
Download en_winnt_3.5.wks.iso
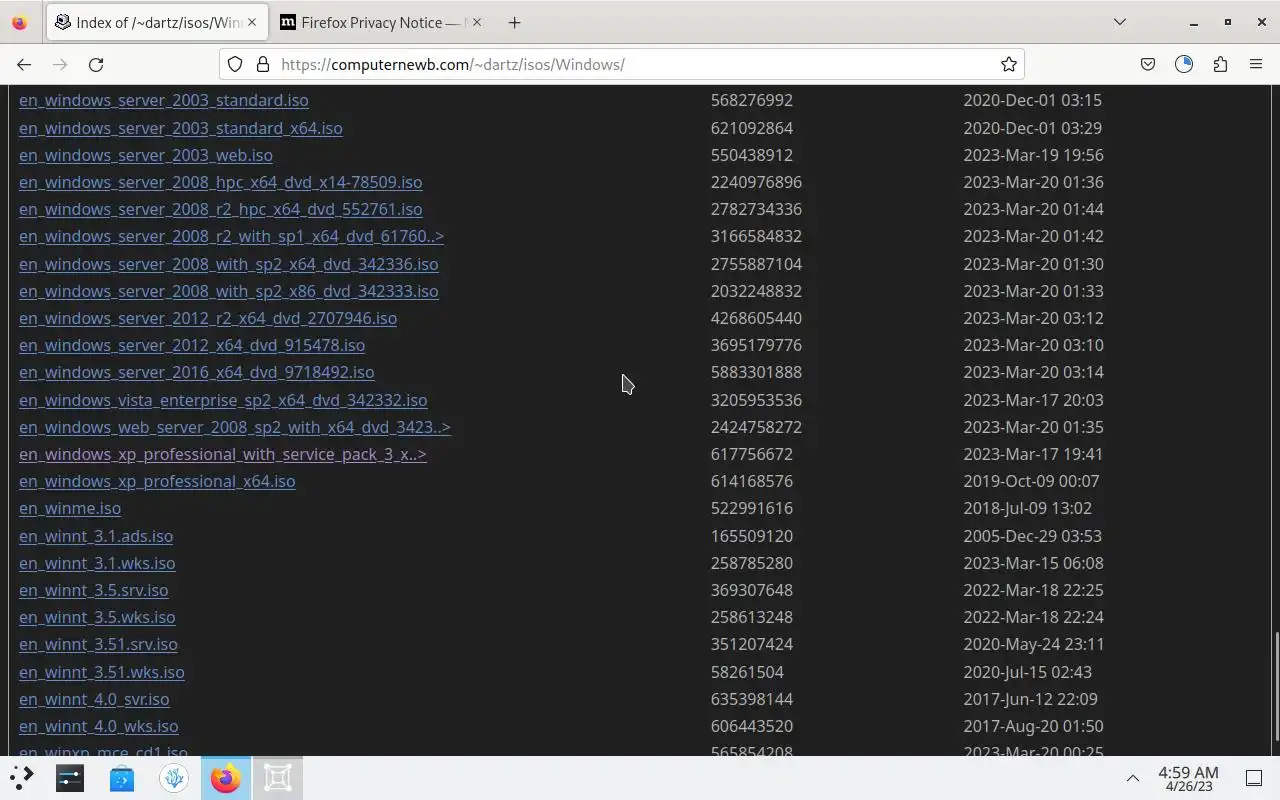tap(97, 617)
